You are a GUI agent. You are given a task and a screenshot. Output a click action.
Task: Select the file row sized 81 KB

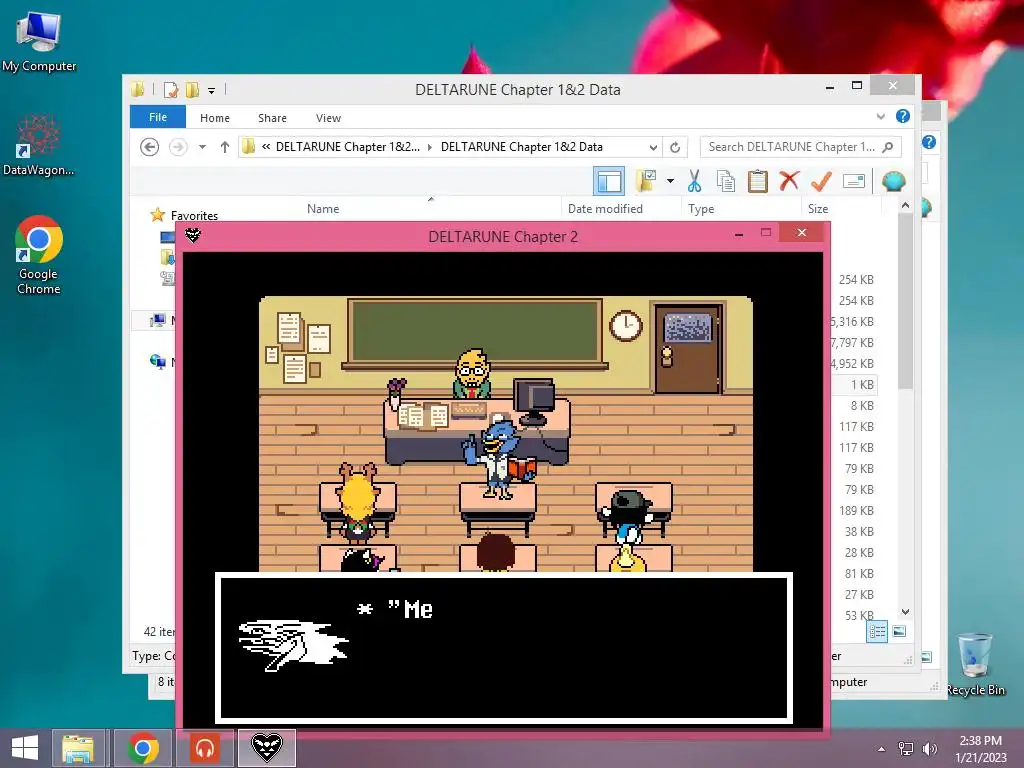[854, 573]
